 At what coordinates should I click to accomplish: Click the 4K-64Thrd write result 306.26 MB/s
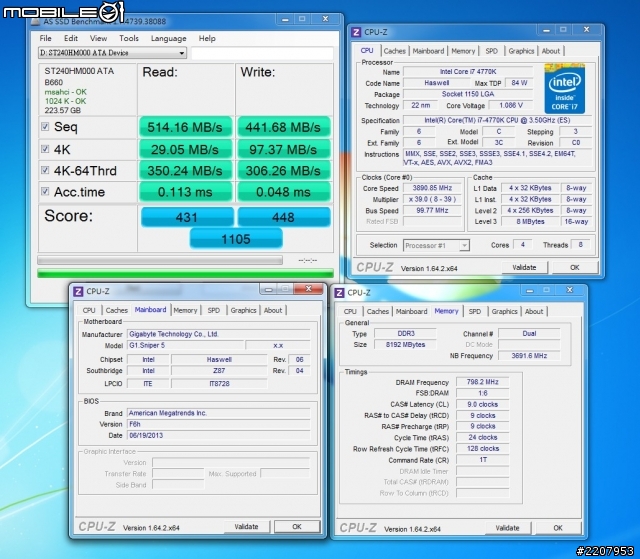click(283, 171)
